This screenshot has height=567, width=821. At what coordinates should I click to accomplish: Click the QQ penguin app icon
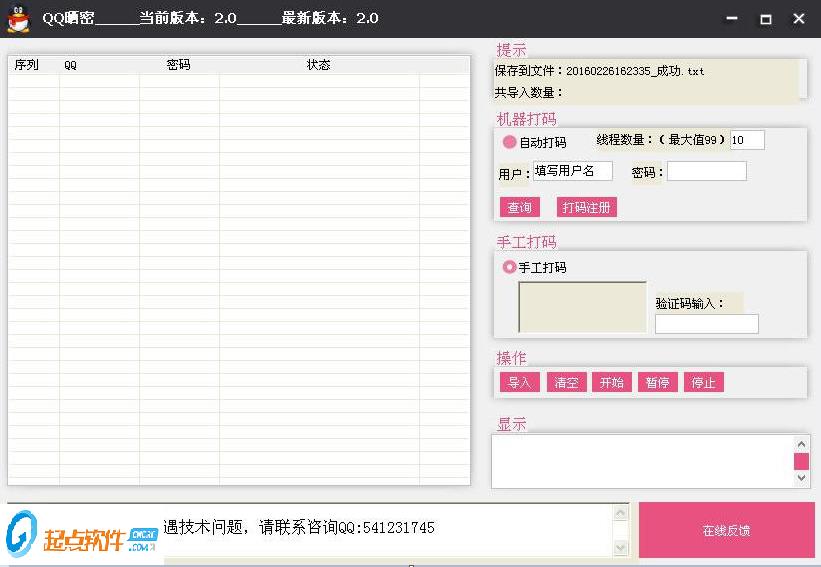click(18, 19)
